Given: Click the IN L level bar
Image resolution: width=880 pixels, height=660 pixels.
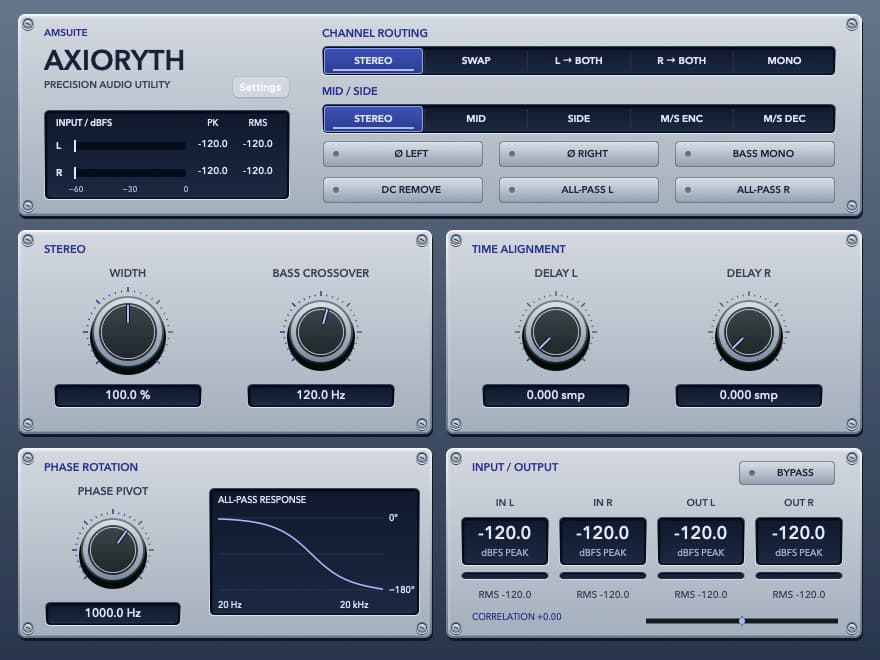Looking at the screenshot, I should 505,576.
